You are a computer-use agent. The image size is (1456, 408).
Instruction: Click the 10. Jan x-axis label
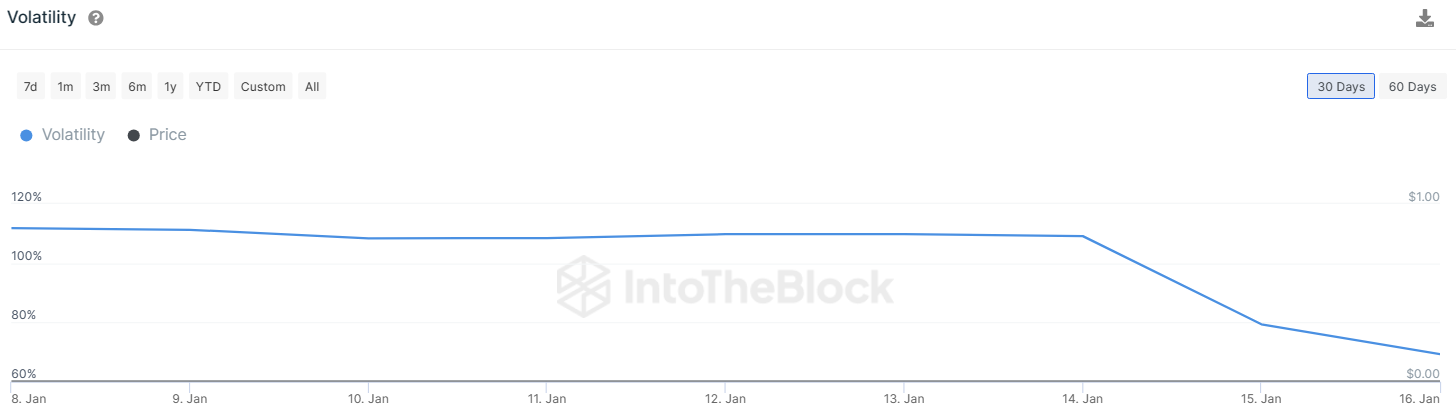[369, 398]
